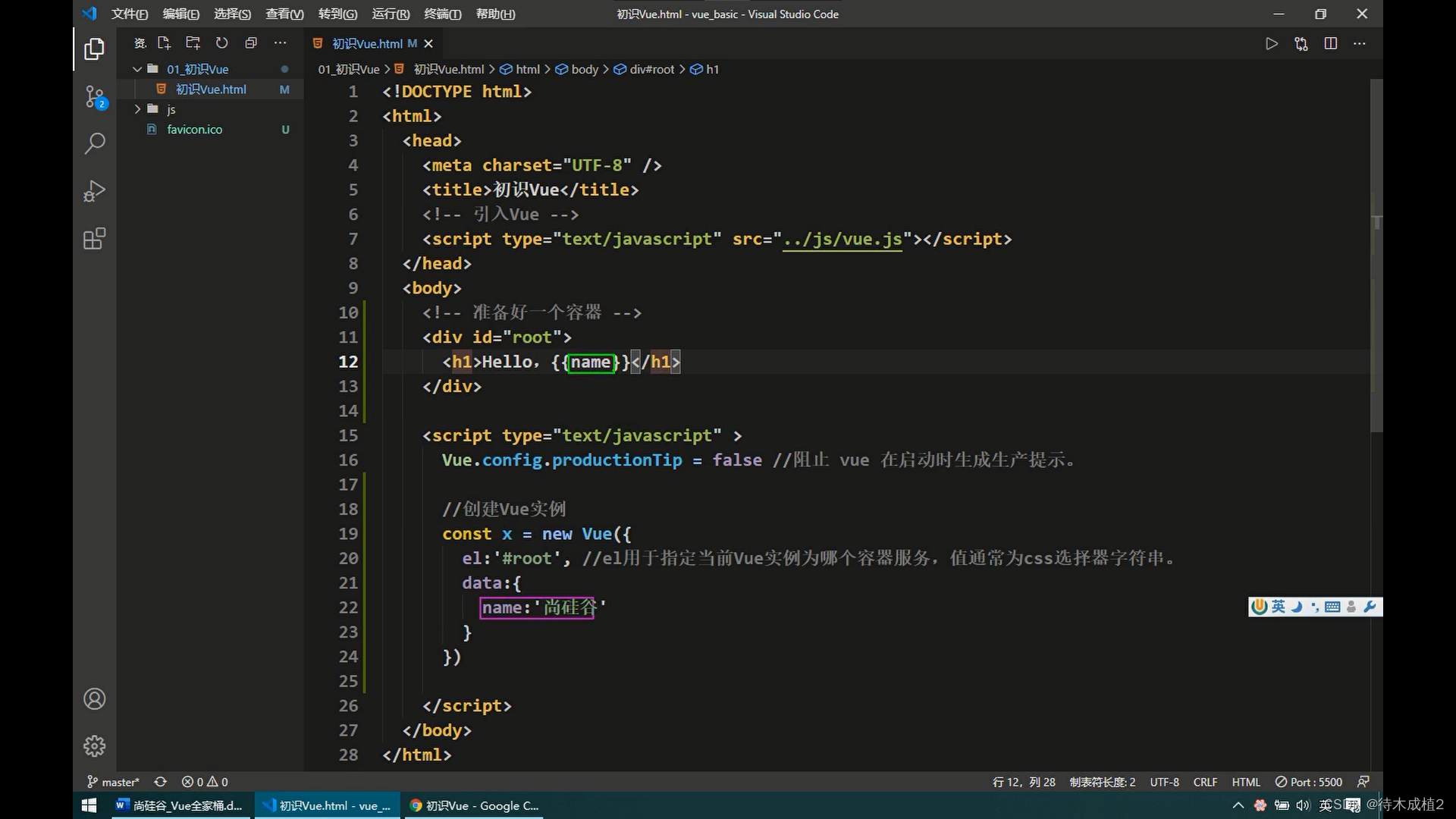Click the open changes compare icon
This screenshot has height=819, width=1456.
(x=1301, y=44)
